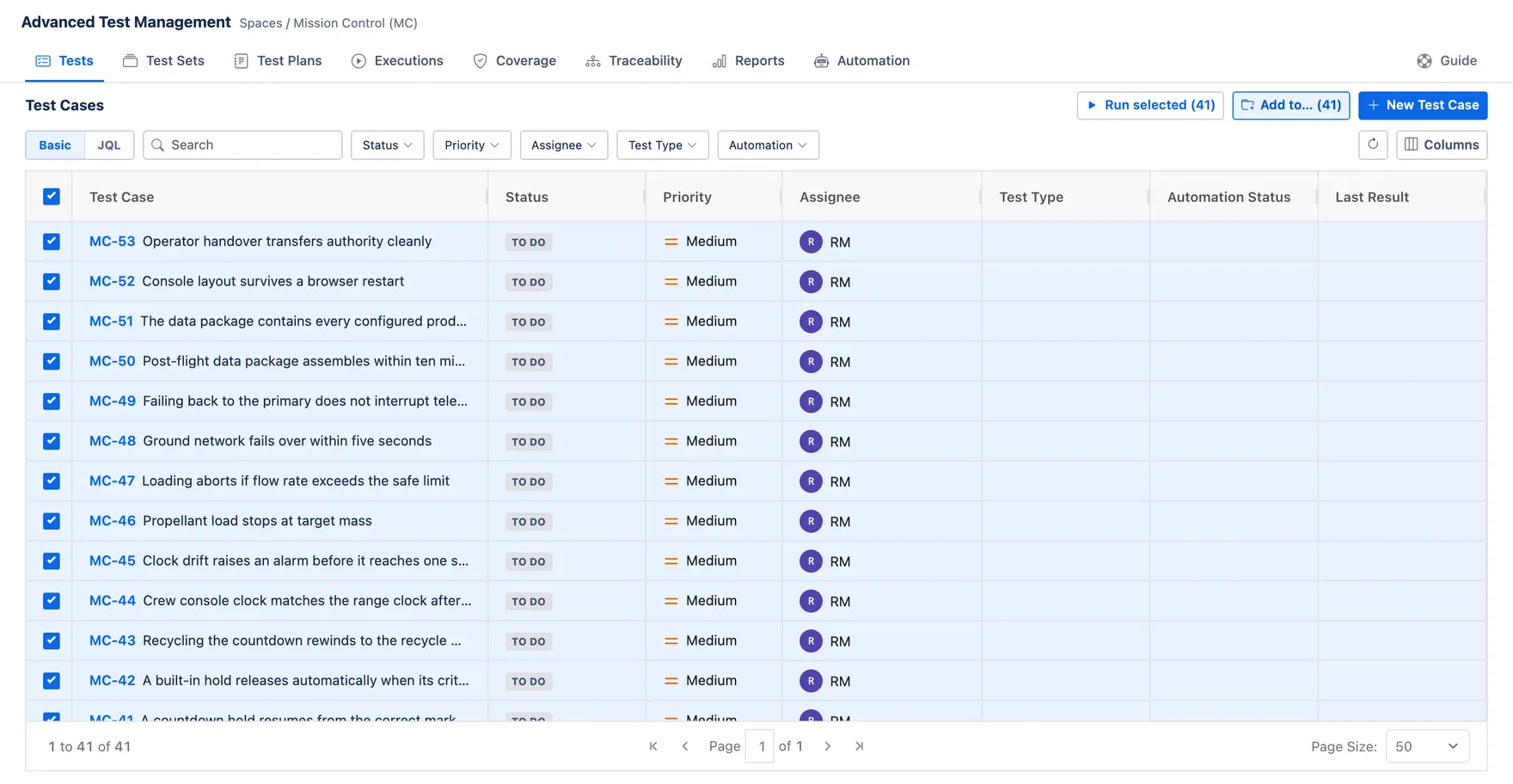Deselect the MC-44 row checkbox
1513x784 pixels.
pos(52,601)
